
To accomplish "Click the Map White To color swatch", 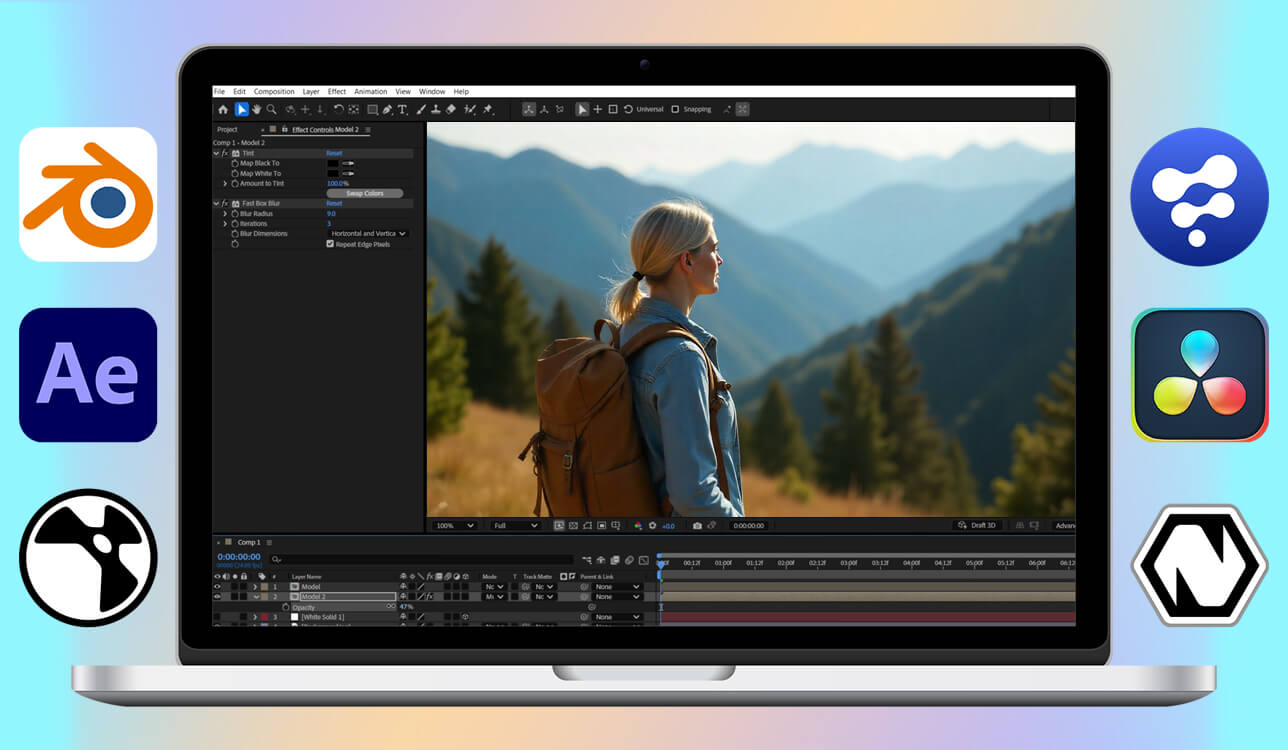I will (x=334, y=173).
